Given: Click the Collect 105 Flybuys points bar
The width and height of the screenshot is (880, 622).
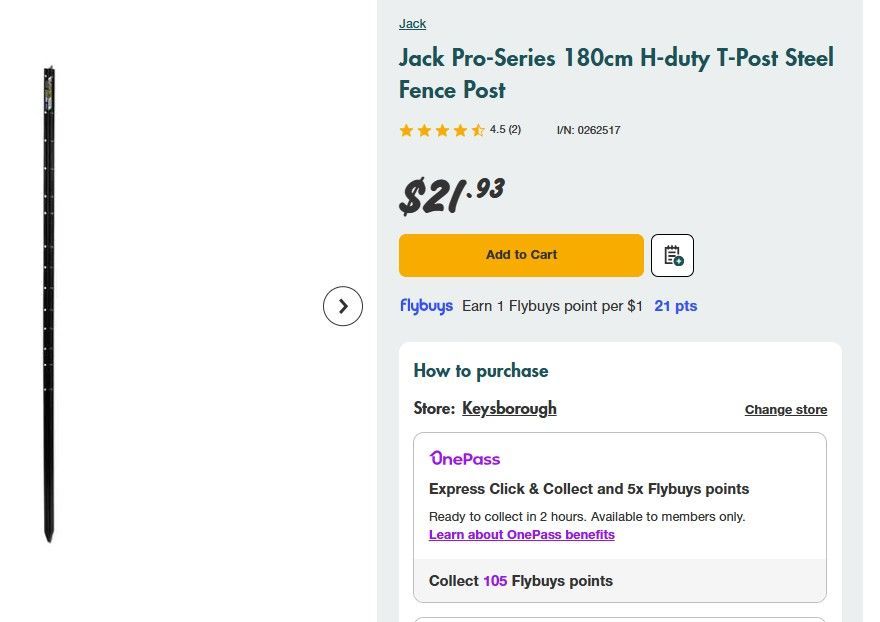Looking at the screenshot, I should (619, 581).
